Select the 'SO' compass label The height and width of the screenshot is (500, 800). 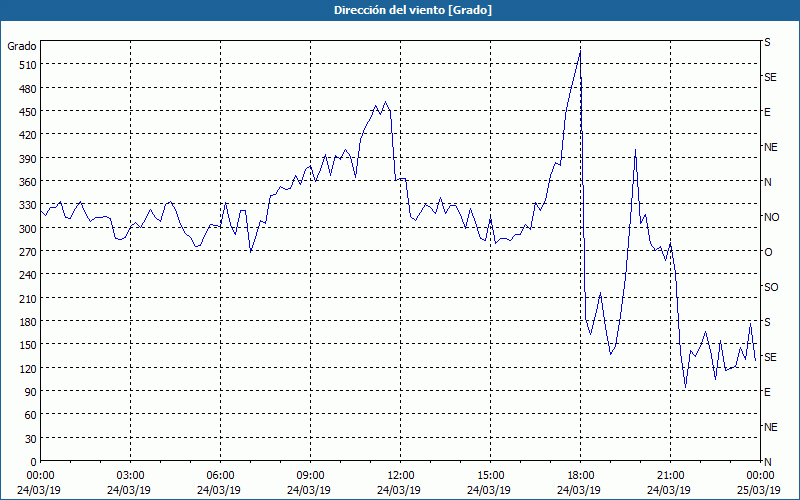(x=771, y=287)
